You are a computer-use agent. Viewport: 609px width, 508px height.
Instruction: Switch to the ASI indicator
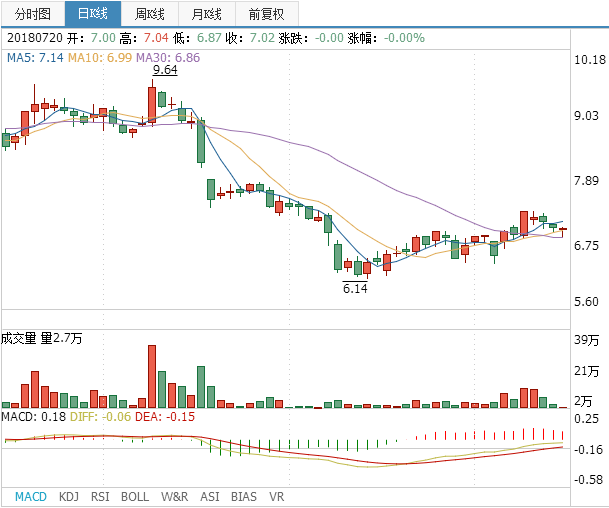210,496
